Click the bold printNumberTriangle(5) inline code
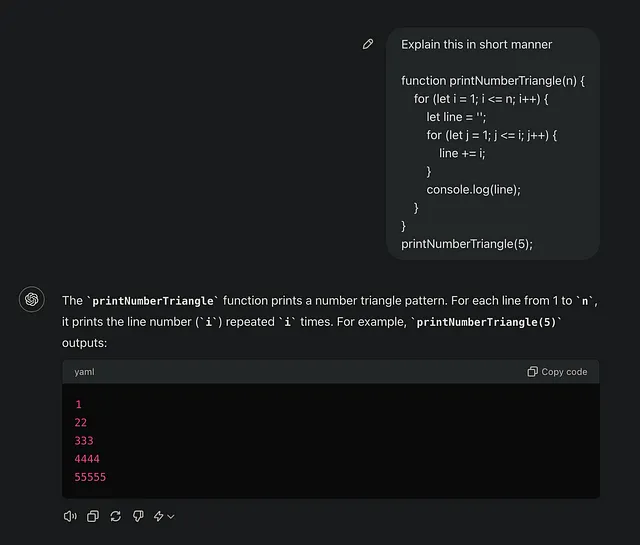The width and height of the screenshot is (640, 545). 486,322
